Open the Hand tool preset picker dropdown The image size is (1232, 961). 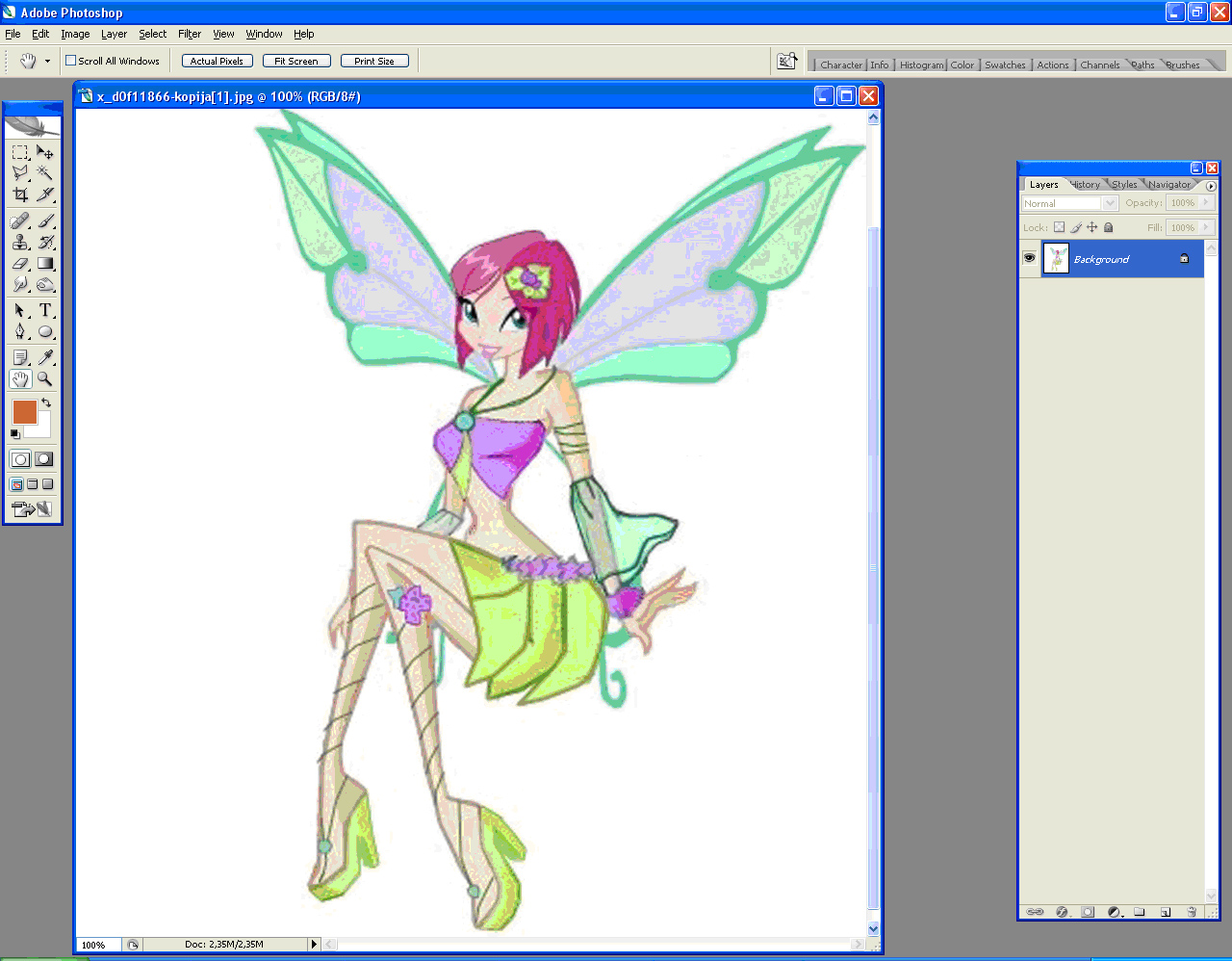(x=47, y=61)
